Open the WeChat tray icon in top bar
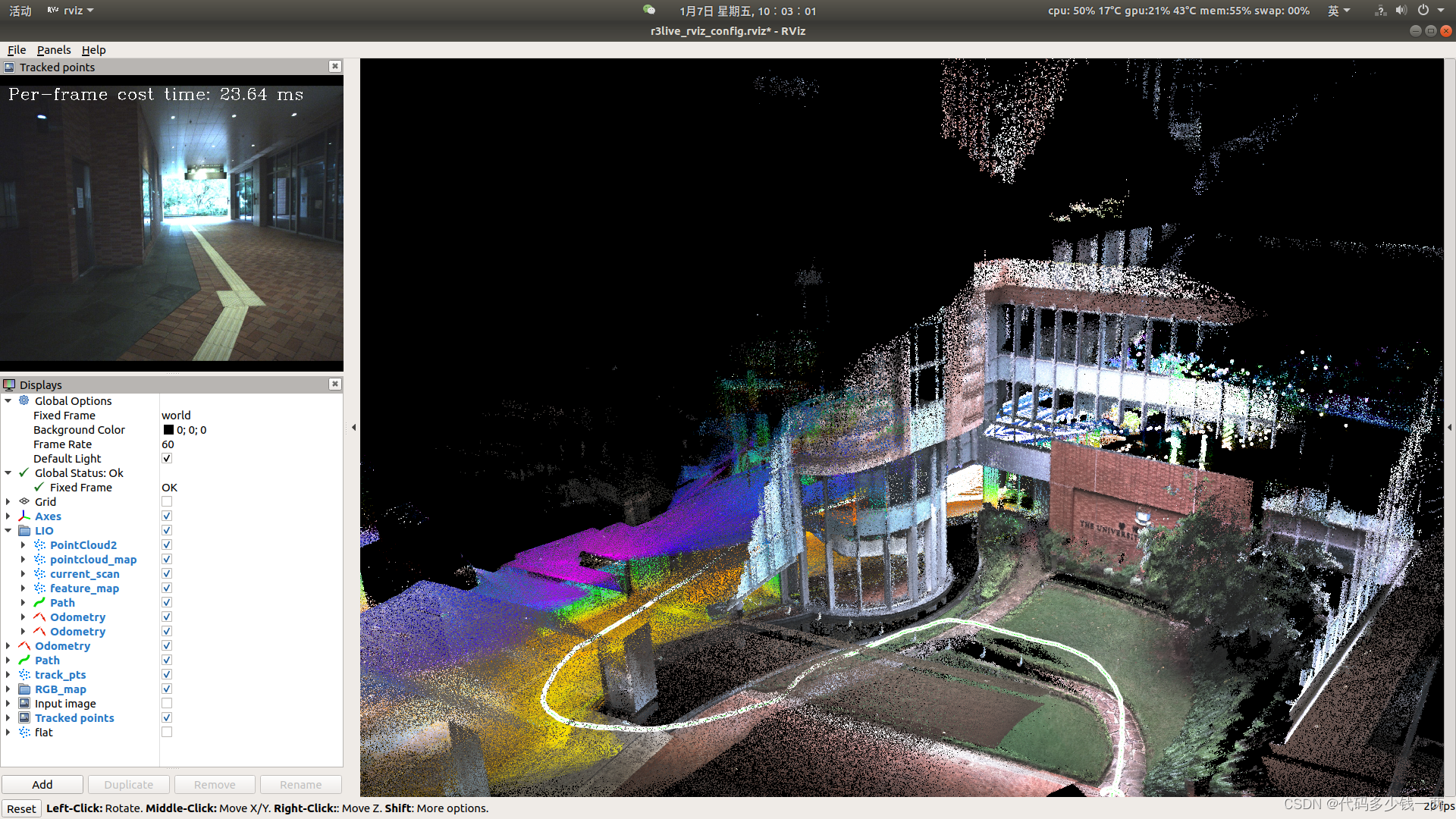 point(648,10)
